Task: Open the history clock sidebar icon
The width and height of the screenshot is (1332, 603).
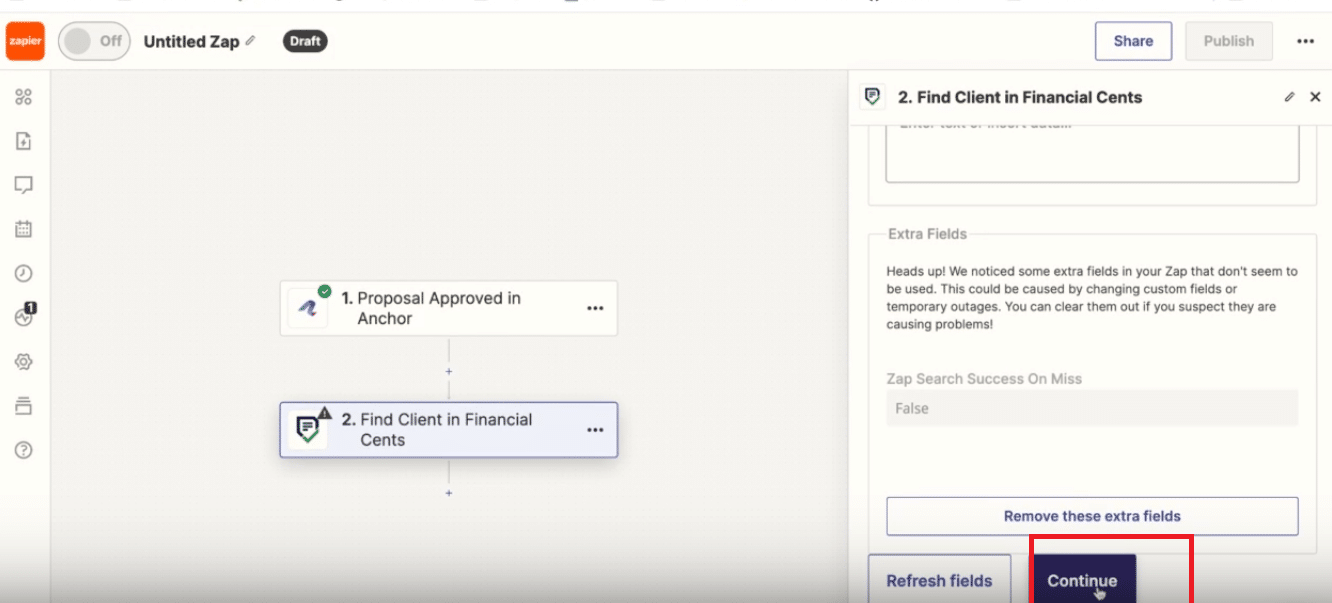Action: click(24, 273)
